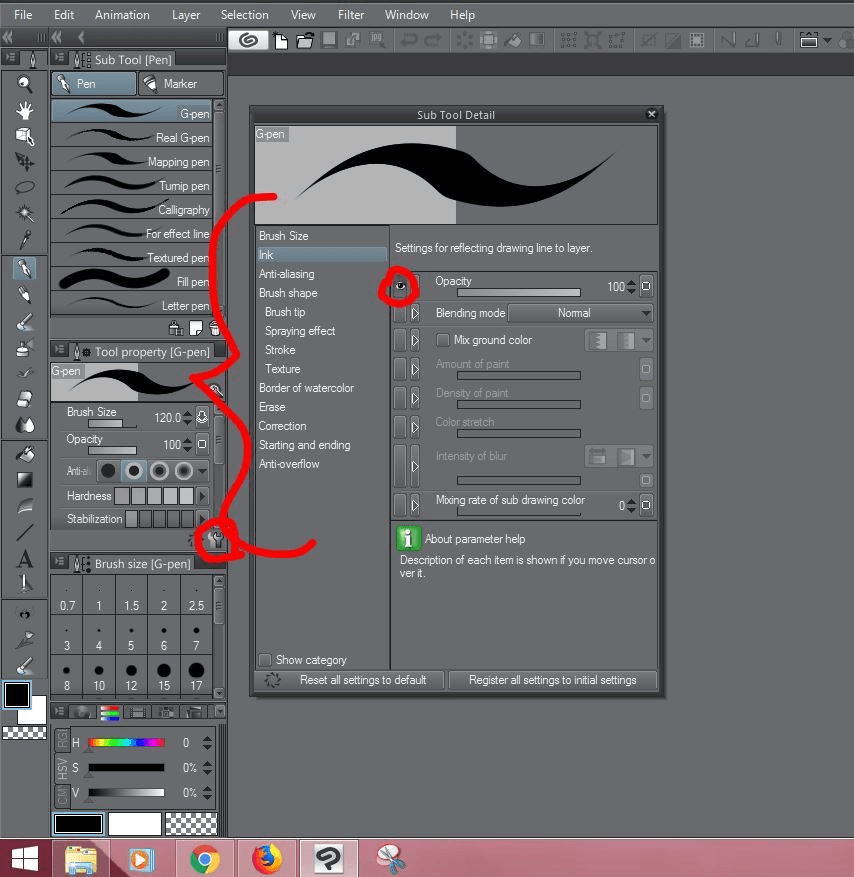Click Brush Size value stepper in Tool property
This screenshot has height=877, width=854.
coord(187,418)
